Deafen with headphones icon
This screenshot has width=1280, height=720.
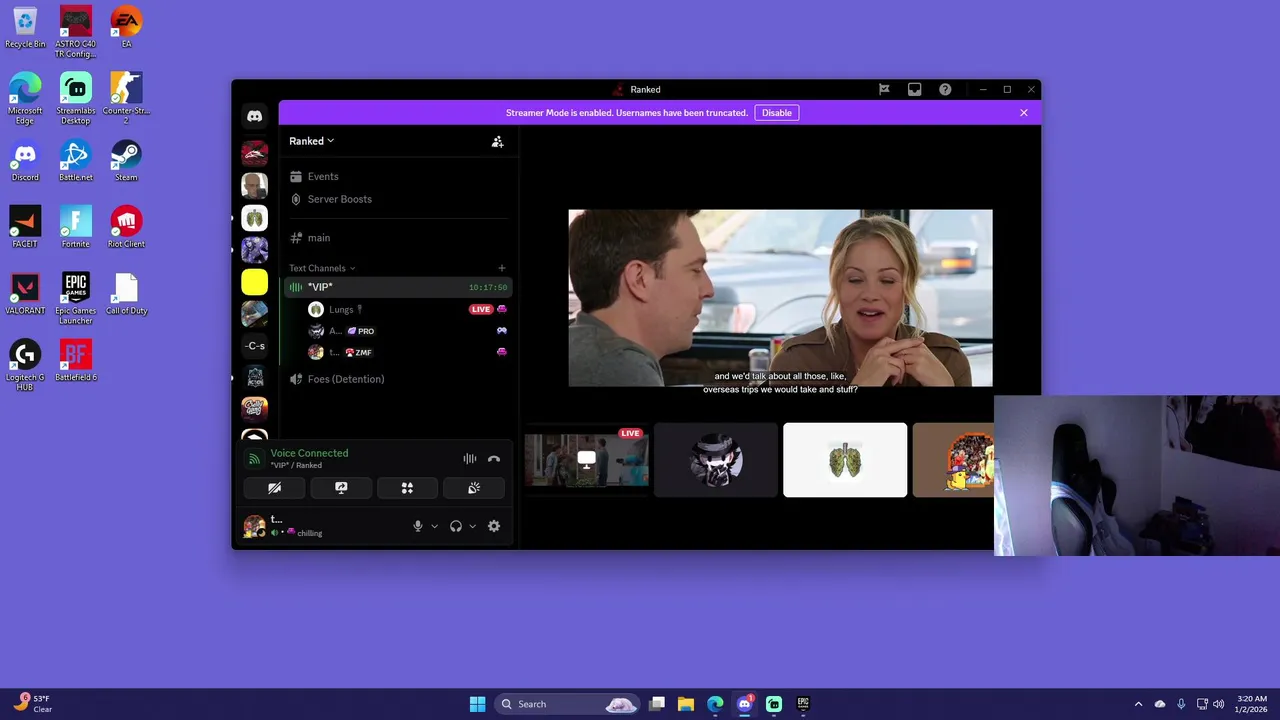pyautogui.click(x=456, y=526)
